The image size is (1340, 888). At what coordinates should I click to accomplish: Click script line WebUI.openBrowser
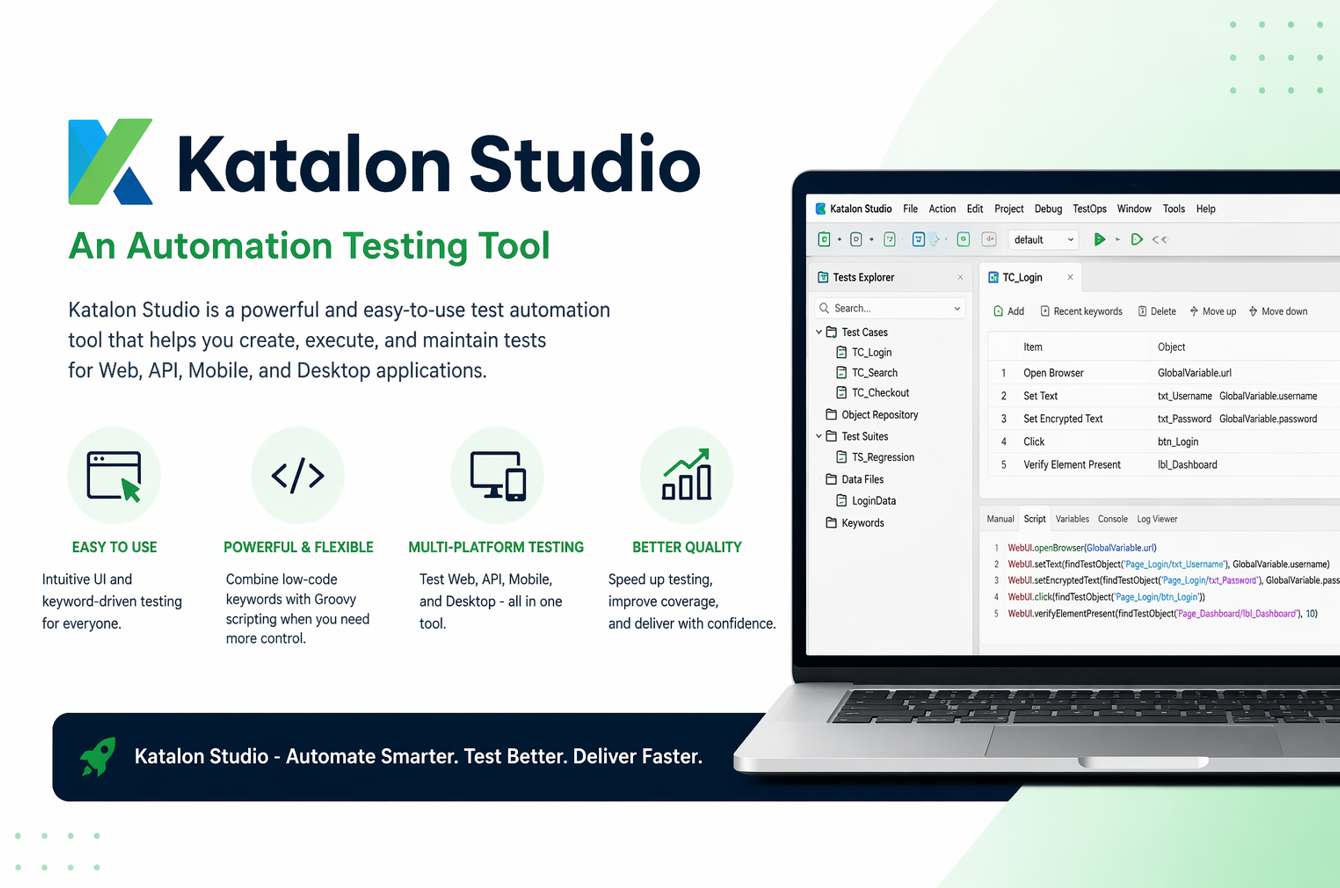(x=1082, y=548)
